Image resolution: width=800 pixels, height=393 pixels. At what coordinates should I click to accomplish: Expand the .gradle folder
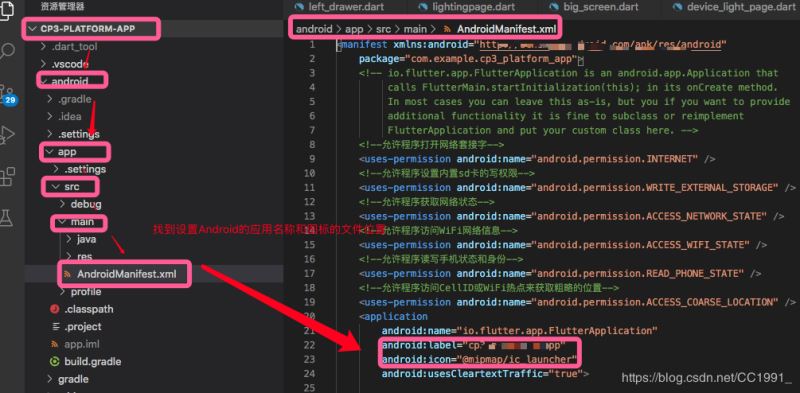[50, 99]
